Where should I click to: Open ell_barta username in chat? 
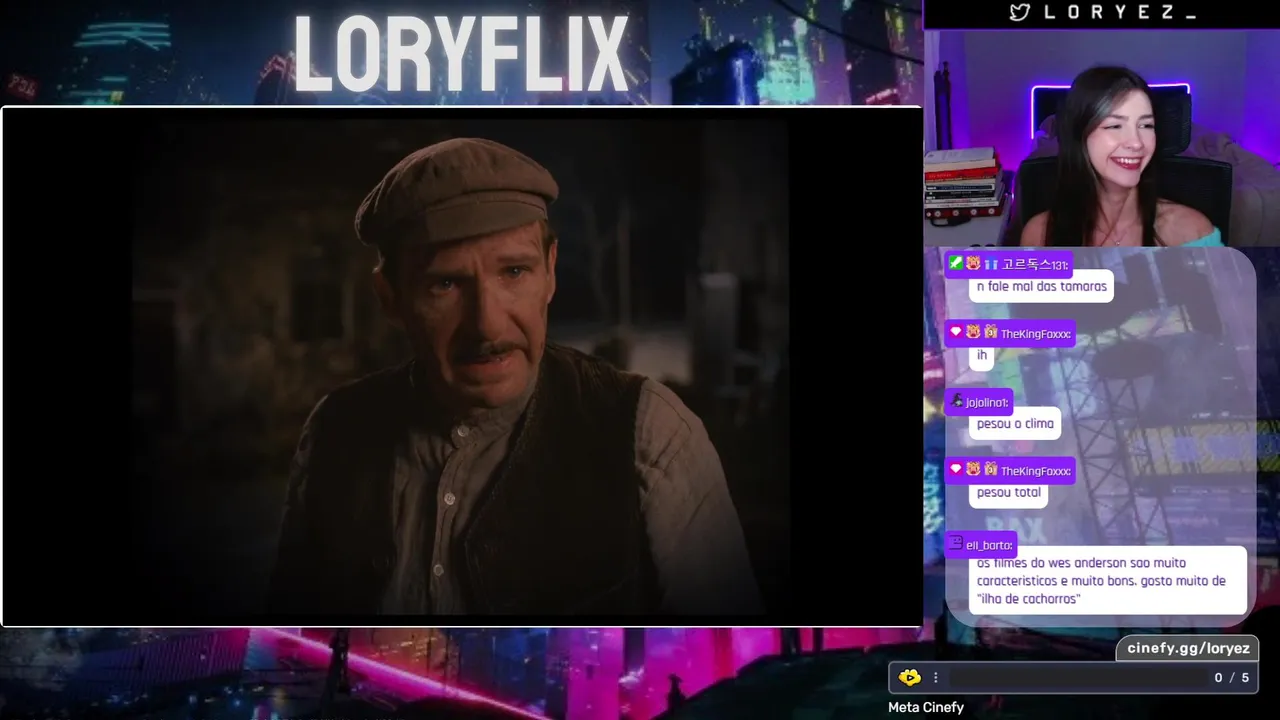(x=990, y=545)
